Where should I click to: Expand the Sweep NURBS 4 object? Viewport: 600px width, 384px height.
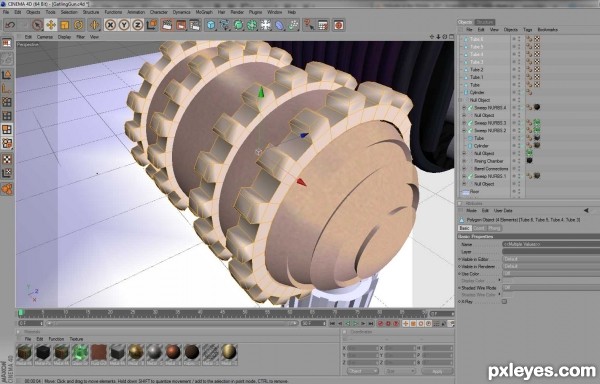[464, 108]
